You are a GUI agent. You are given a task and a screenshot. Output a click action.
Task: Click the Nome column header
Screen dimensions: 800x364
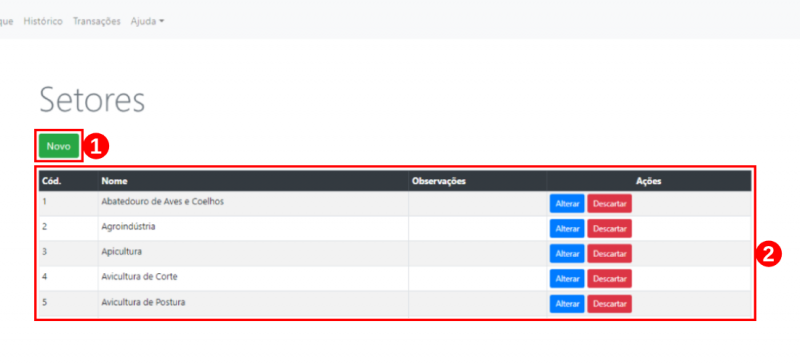(x=253, y=181)
